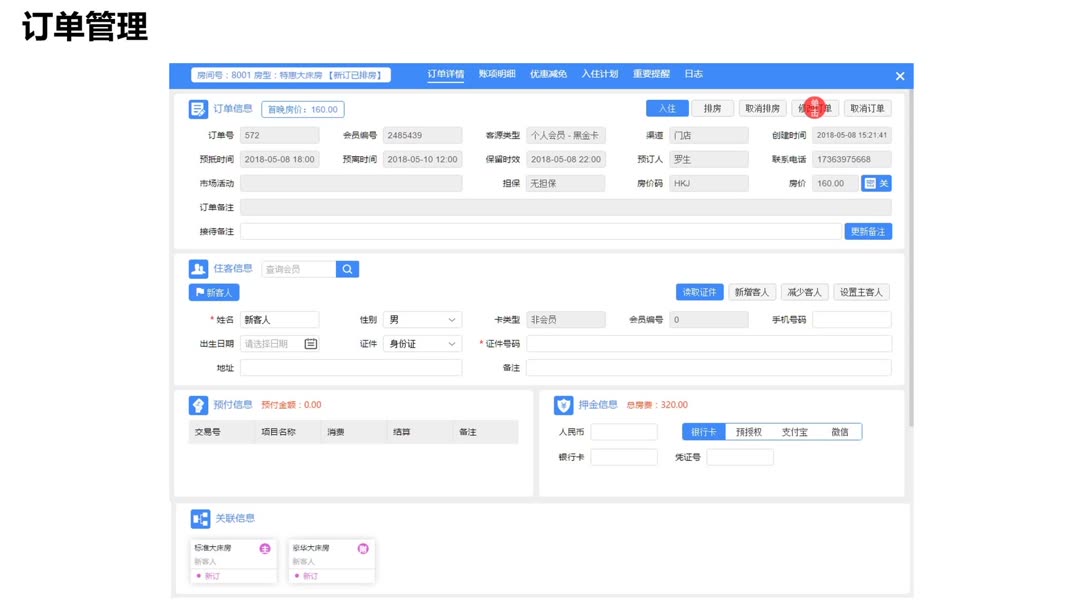Click the 预付信息 panel icon

tap(197, 404)
